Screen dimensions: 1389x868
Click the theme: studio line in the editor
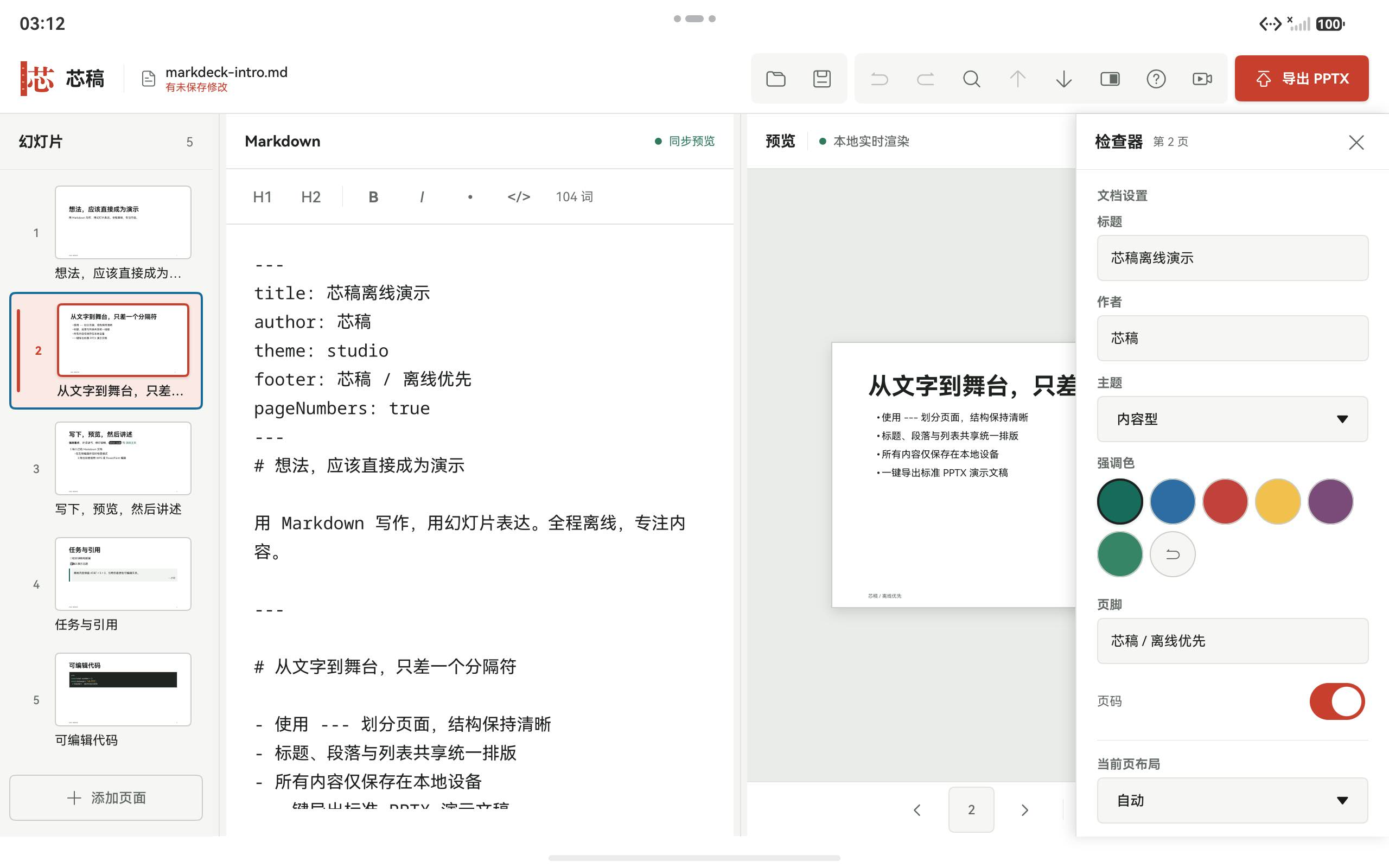point(321,351)
